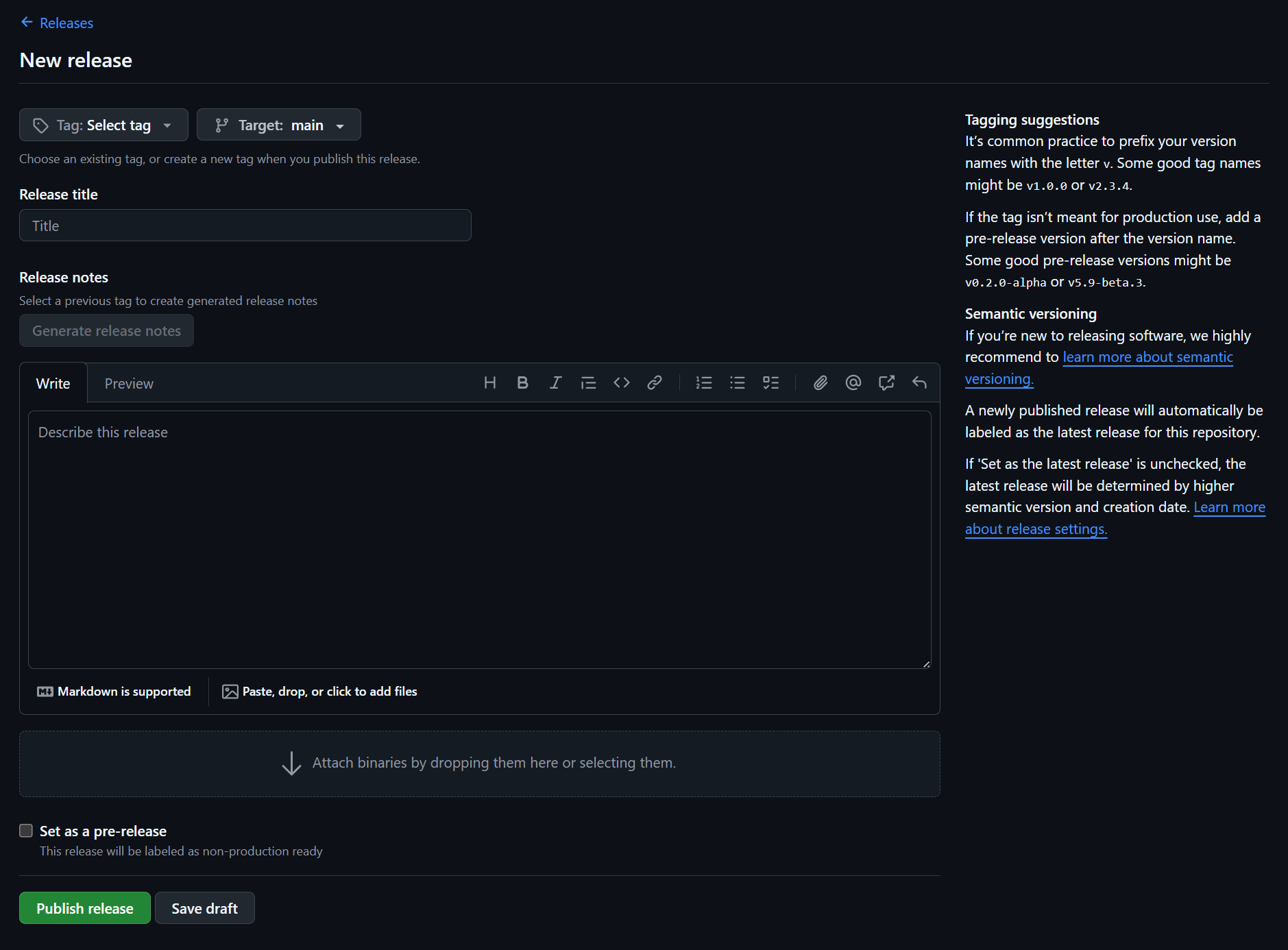This screenshot has height=950, width=1288.
Task: Click the Publish release button
Action: [x=85, y=908]
